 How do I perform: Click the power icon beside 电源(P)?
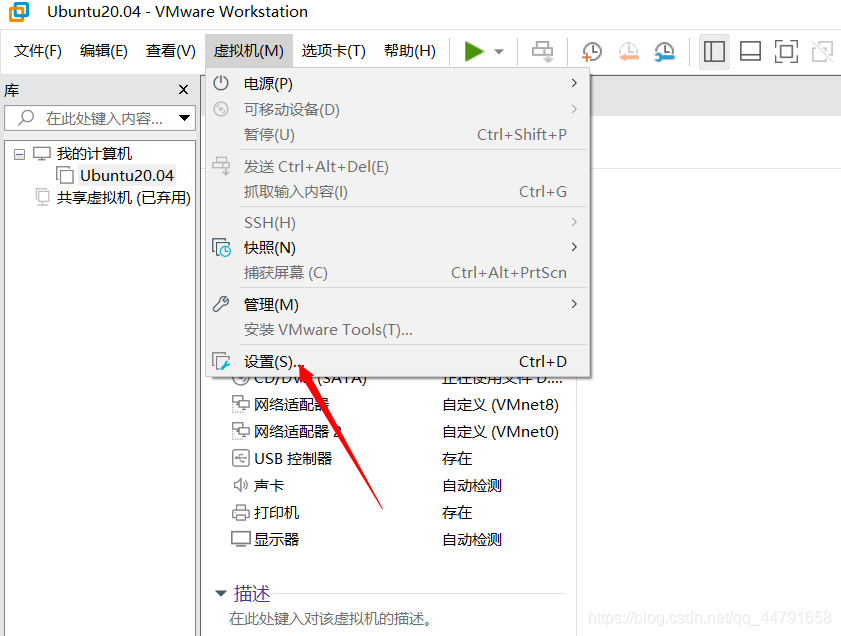221,83
